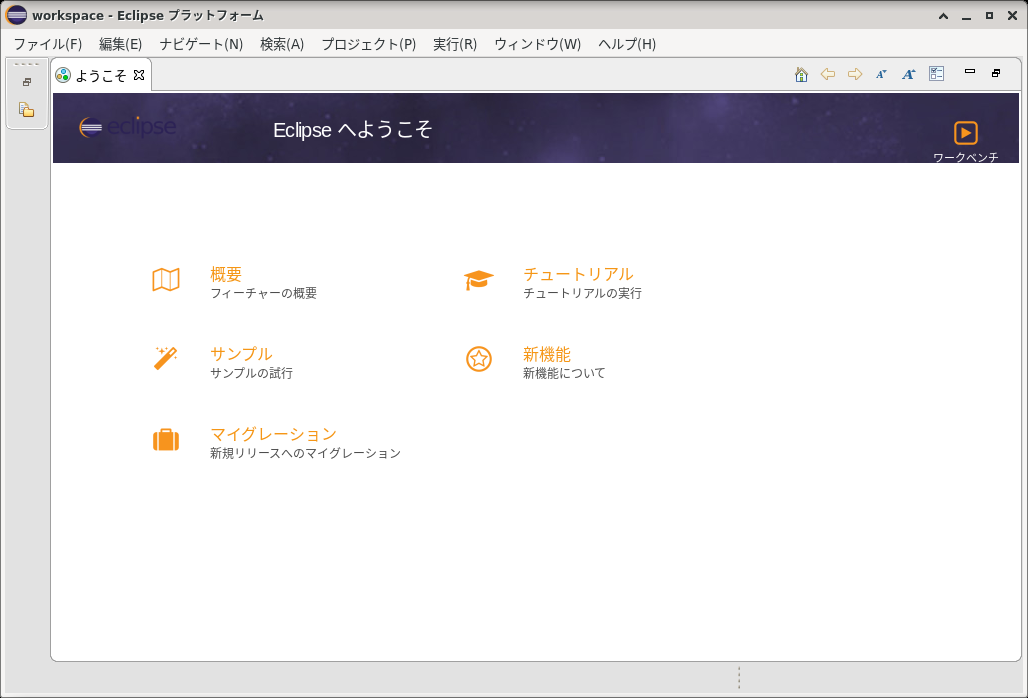Click the サンプルの試行 description text
Viewport: 1028px width, 698px height.
tap(251, 373)
